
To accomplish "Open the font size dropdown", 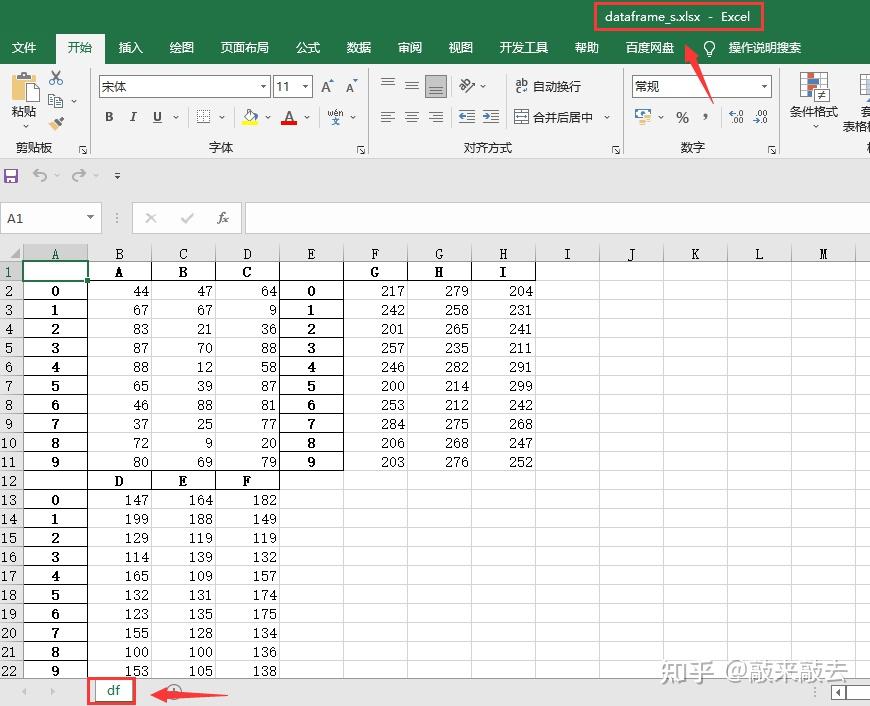I will click(x=304, y=87).
